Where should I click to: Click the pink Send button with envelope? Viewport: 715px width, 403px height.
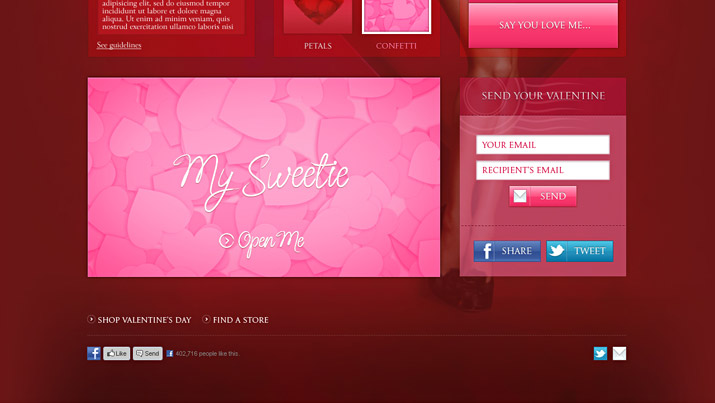tap(543, 197)
